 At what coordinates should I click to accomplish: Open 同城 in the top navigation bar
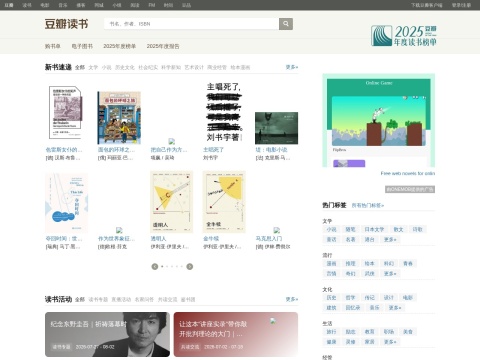pyautogui.click(x=99, y=5)
